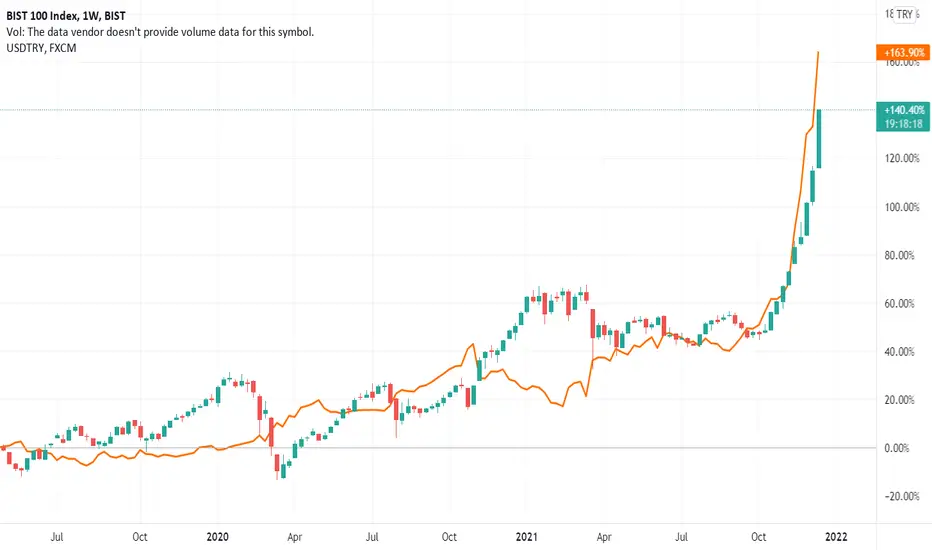Image resolution: width=932 pixels, height=550 pixels.
Task: Select the USDTRY, FXCM comparison legend
Action: point(41,48)
